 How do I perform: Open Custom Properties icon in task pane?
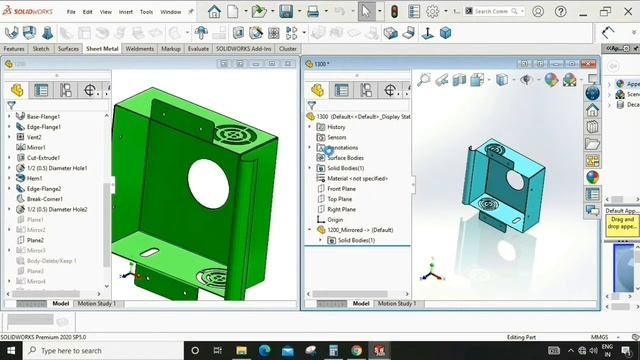(x=592, y=194)
